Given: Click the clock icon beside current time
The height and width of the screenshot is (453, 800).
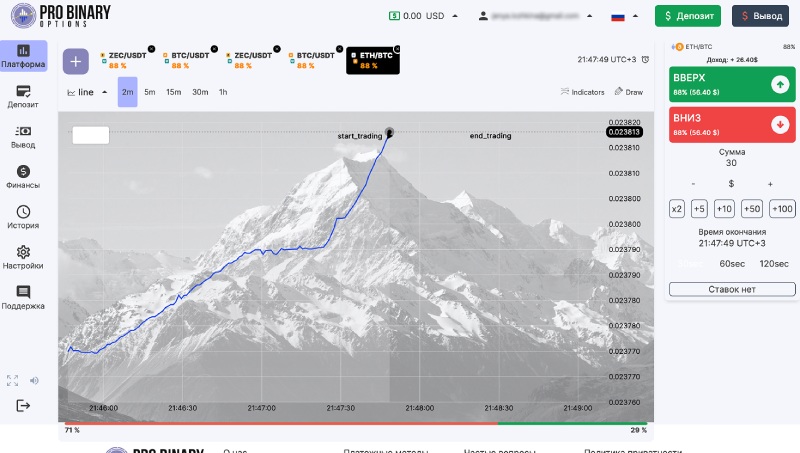Looking at the screenshot, I should [x=645, y=60].
